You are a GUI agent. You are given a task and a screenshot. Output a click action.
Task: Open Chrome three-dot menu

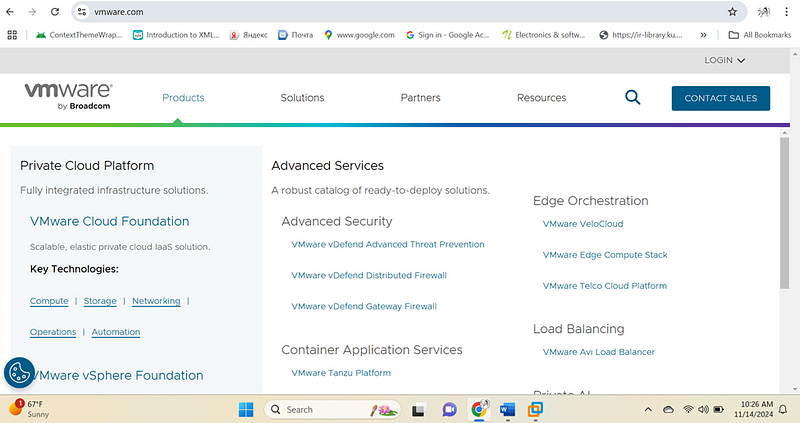coord(786,12)
